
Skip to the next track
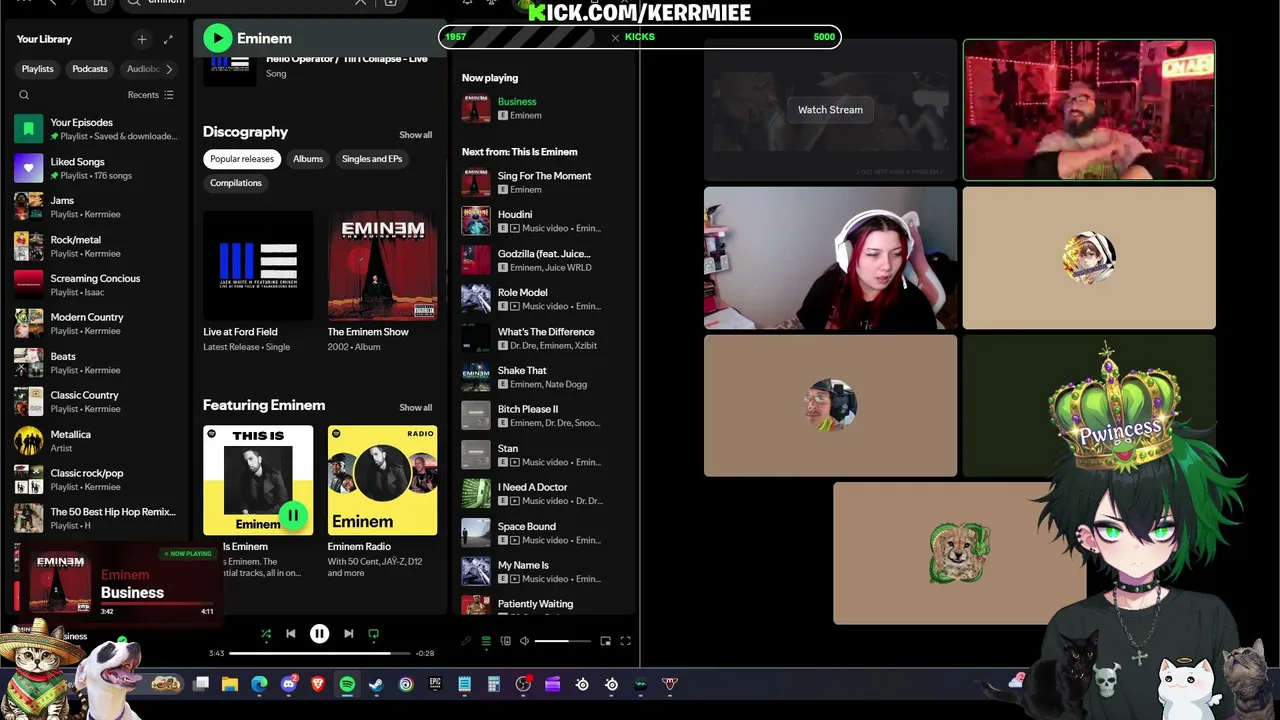pos(348,634)
